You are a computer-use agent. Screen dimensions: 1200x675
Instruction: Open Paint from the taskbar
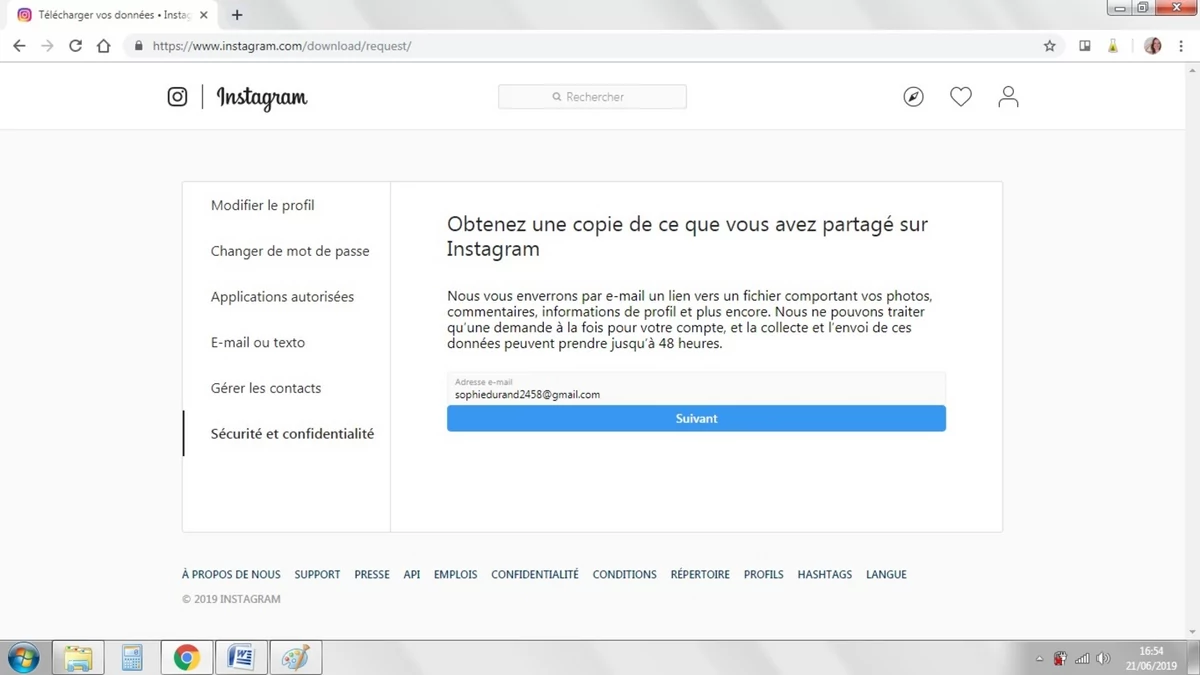[x=296, y=657]
